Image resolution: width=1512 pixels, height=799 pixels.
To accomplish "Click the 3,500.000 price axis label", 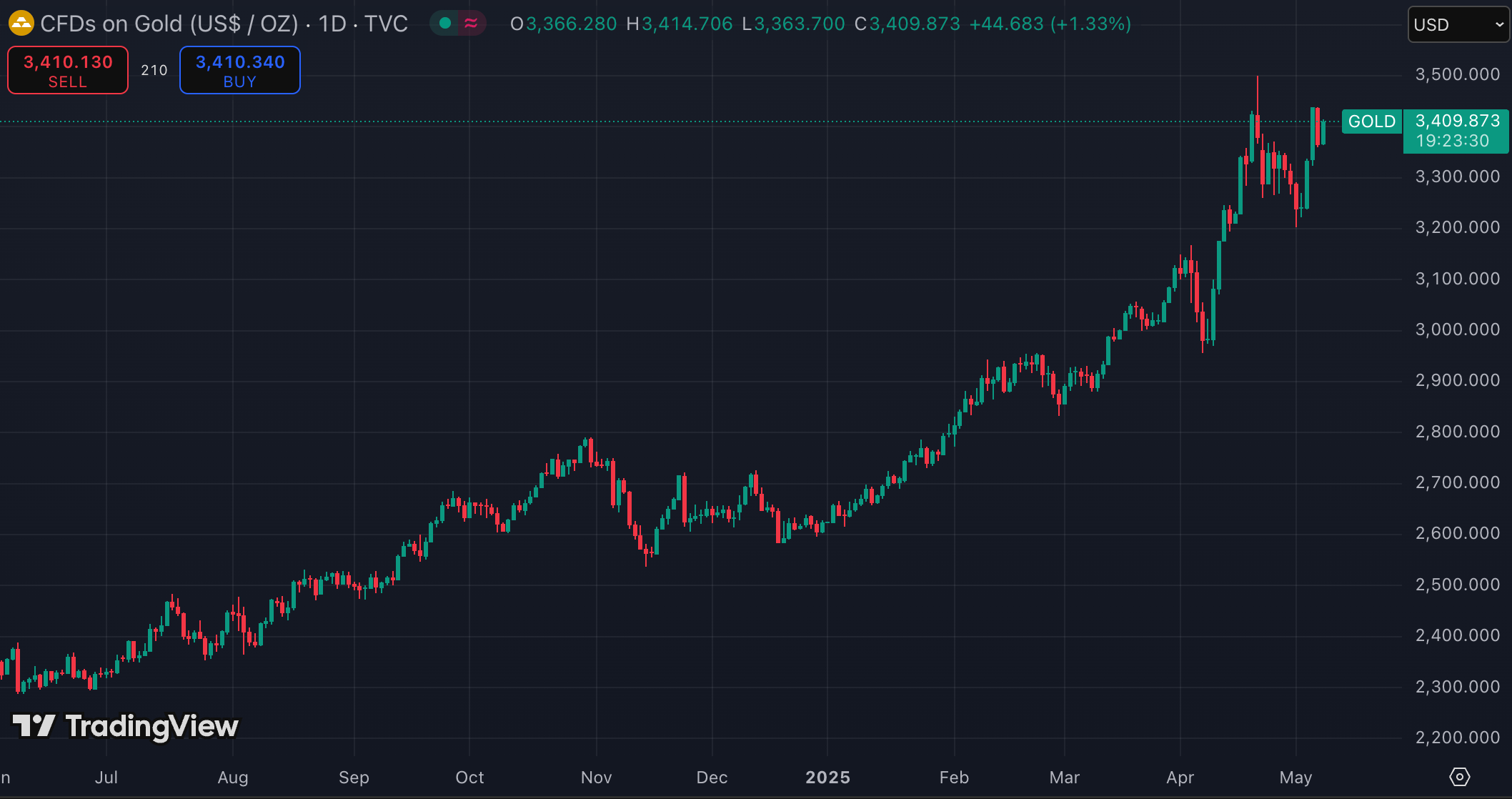I will pos(1457,74).
